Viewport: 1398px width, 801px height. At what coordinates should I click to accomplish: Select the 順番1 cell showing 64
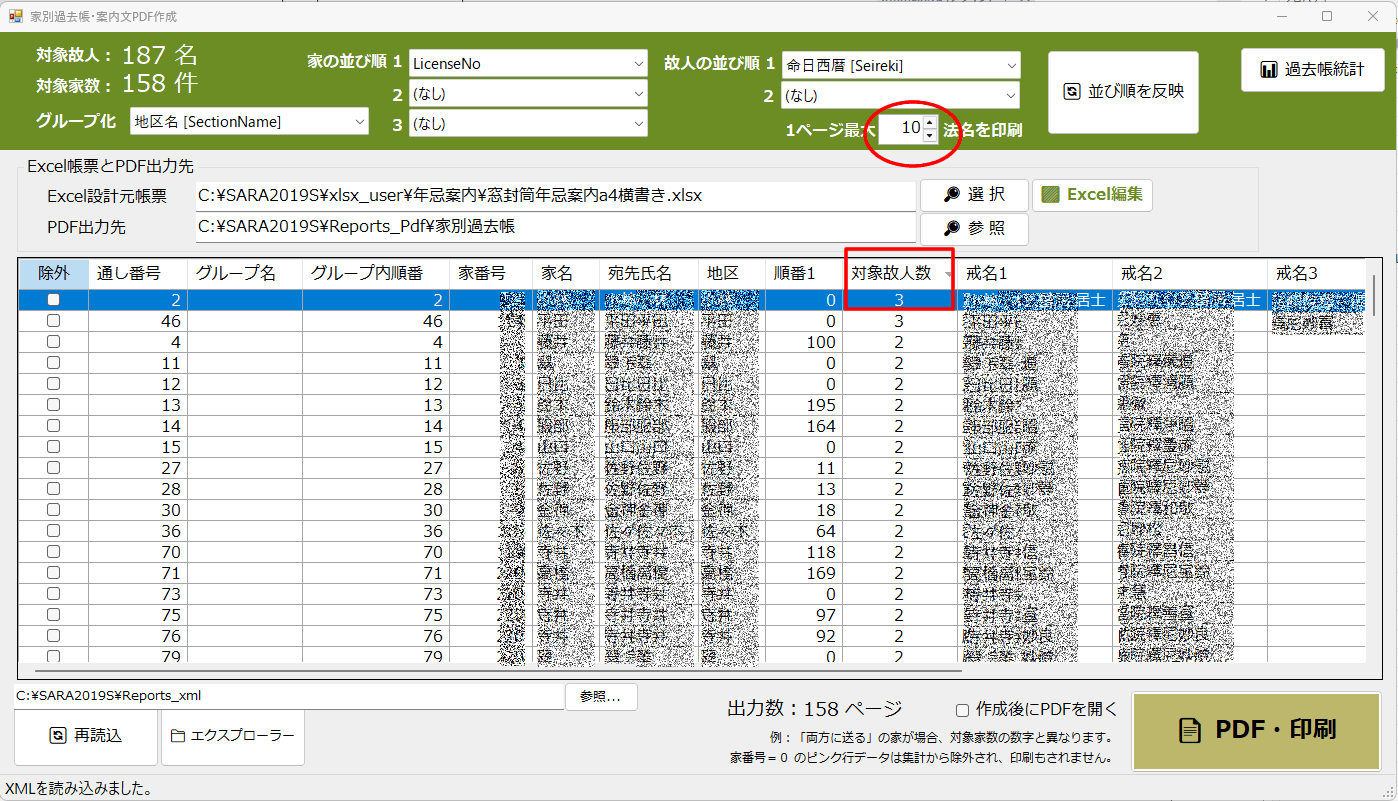point(804,531)
